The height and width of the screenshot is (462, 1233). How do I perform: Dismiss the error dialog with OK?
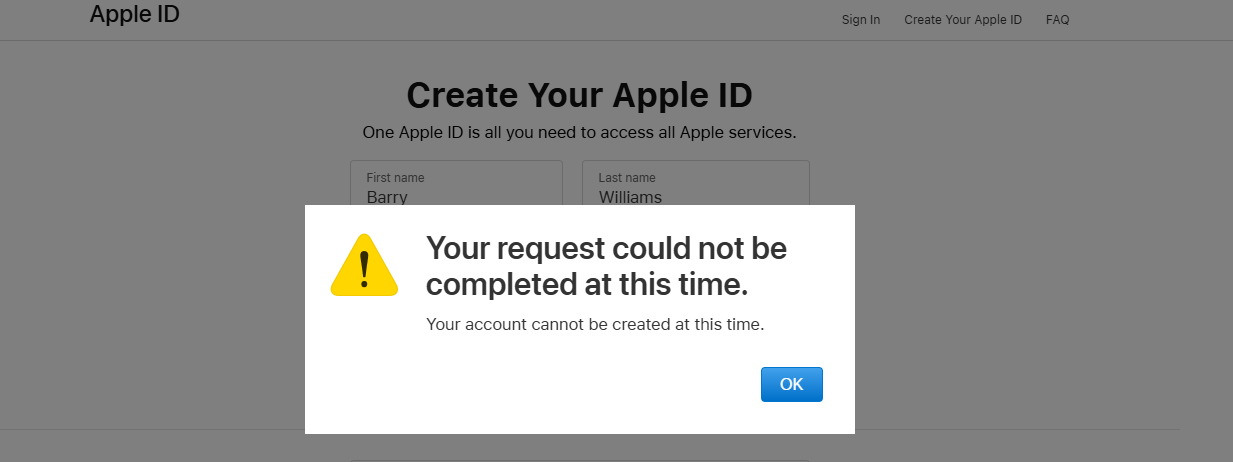792,384
